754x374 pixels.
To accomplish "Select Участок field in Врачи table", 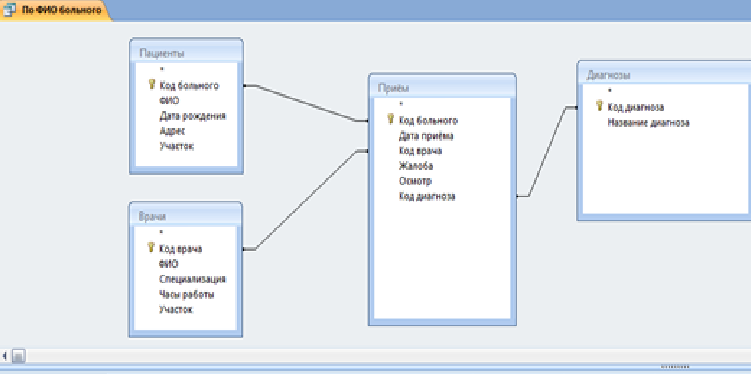I will (176, 310).
